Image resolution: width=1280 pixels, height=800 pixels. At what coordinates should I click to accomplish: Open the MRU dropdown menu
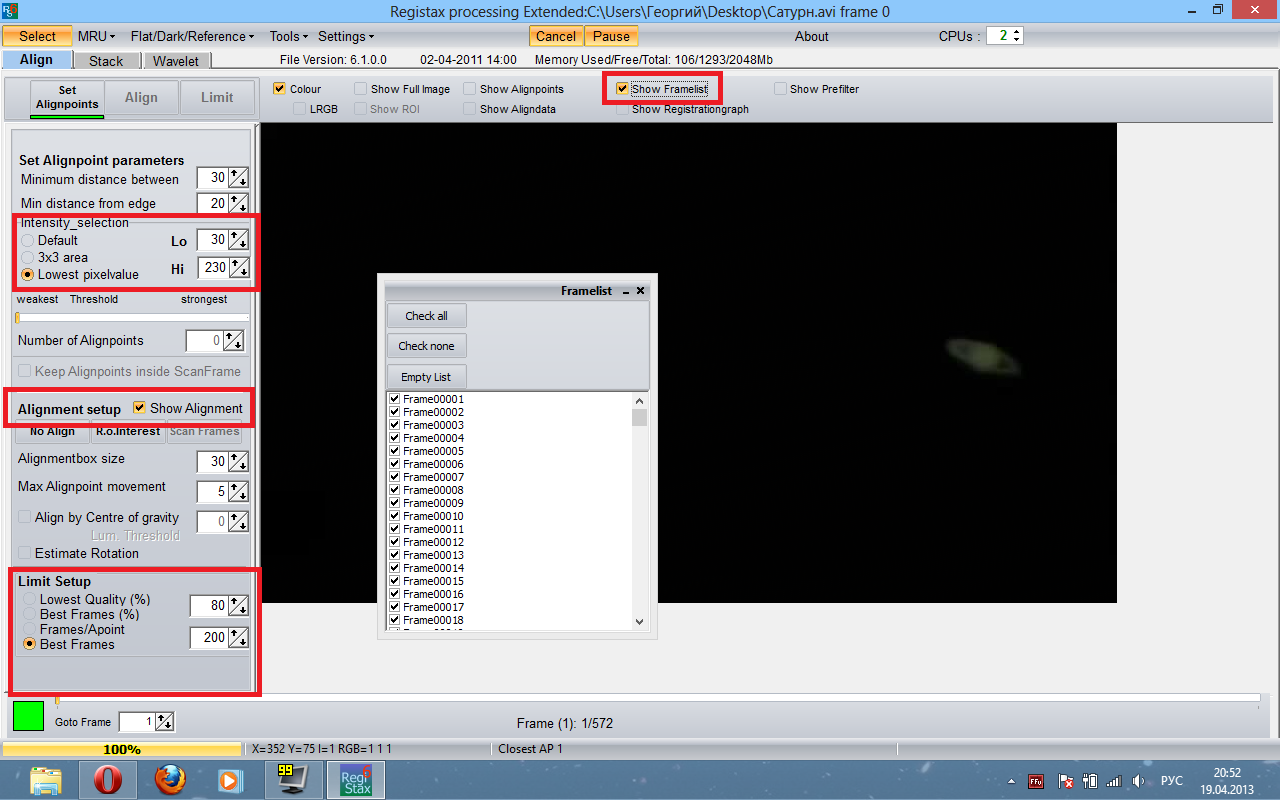(x=97, y=36)
